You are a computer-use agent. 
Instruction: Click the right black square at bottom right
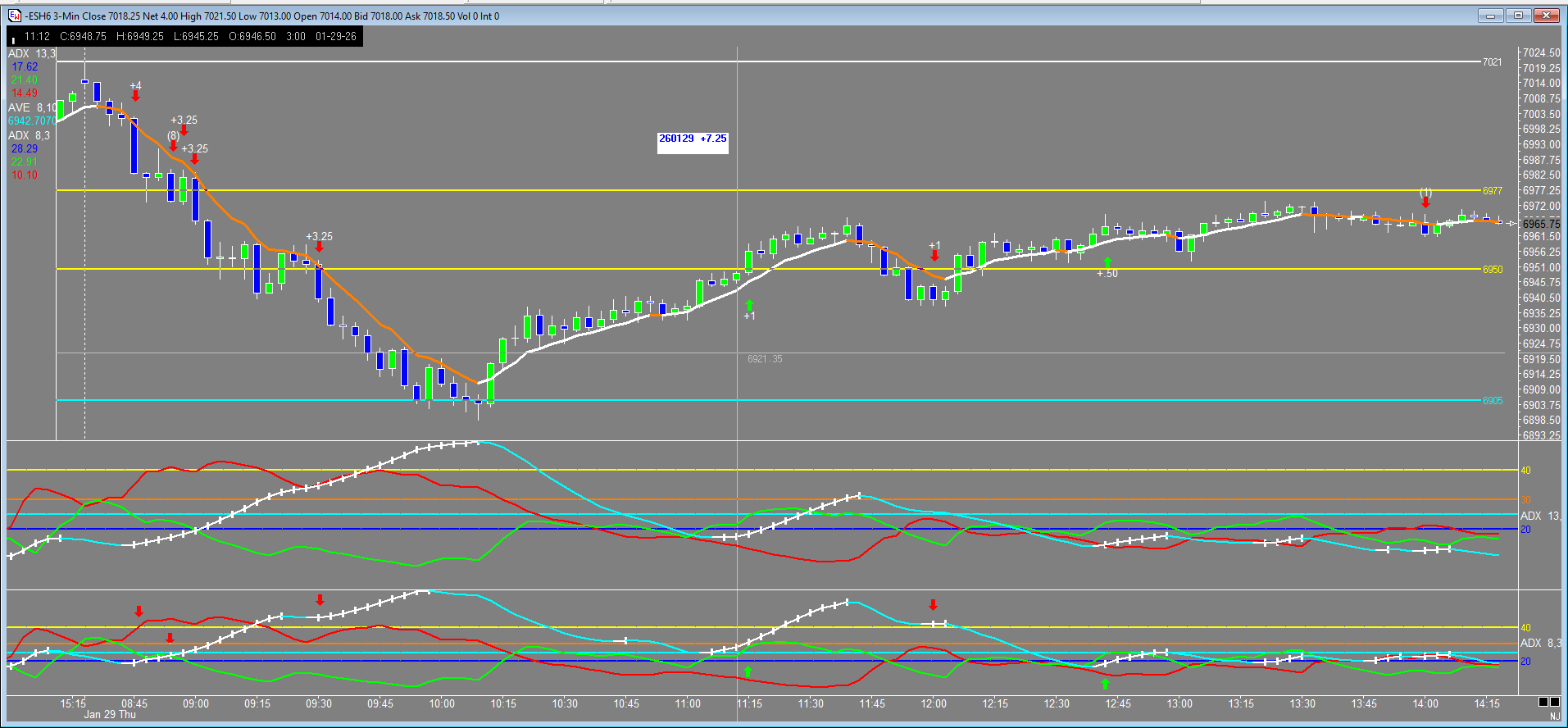click(x=1554, y=702)
